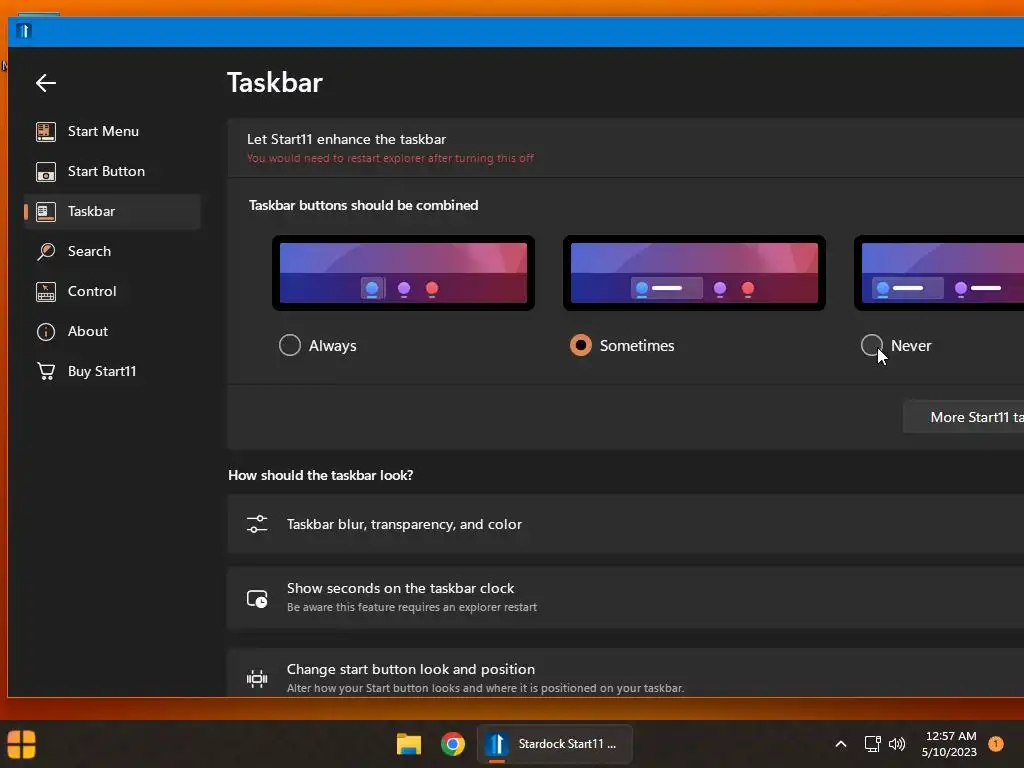Click the Start Menu sidebar icon
This screenshot has width=1024, height=768.
(x=46, y=131)
